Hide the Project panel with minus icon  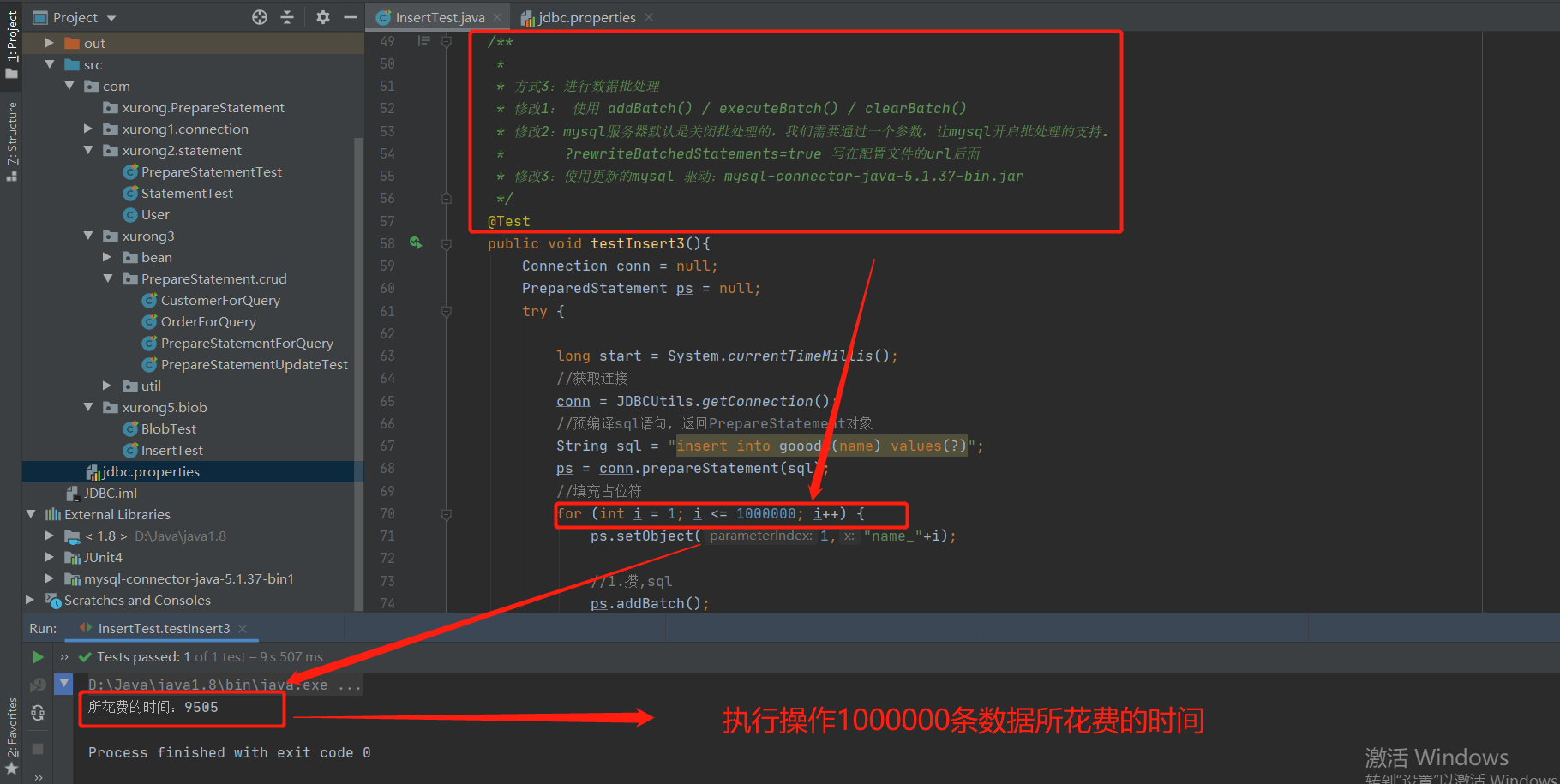click(350, 17)
